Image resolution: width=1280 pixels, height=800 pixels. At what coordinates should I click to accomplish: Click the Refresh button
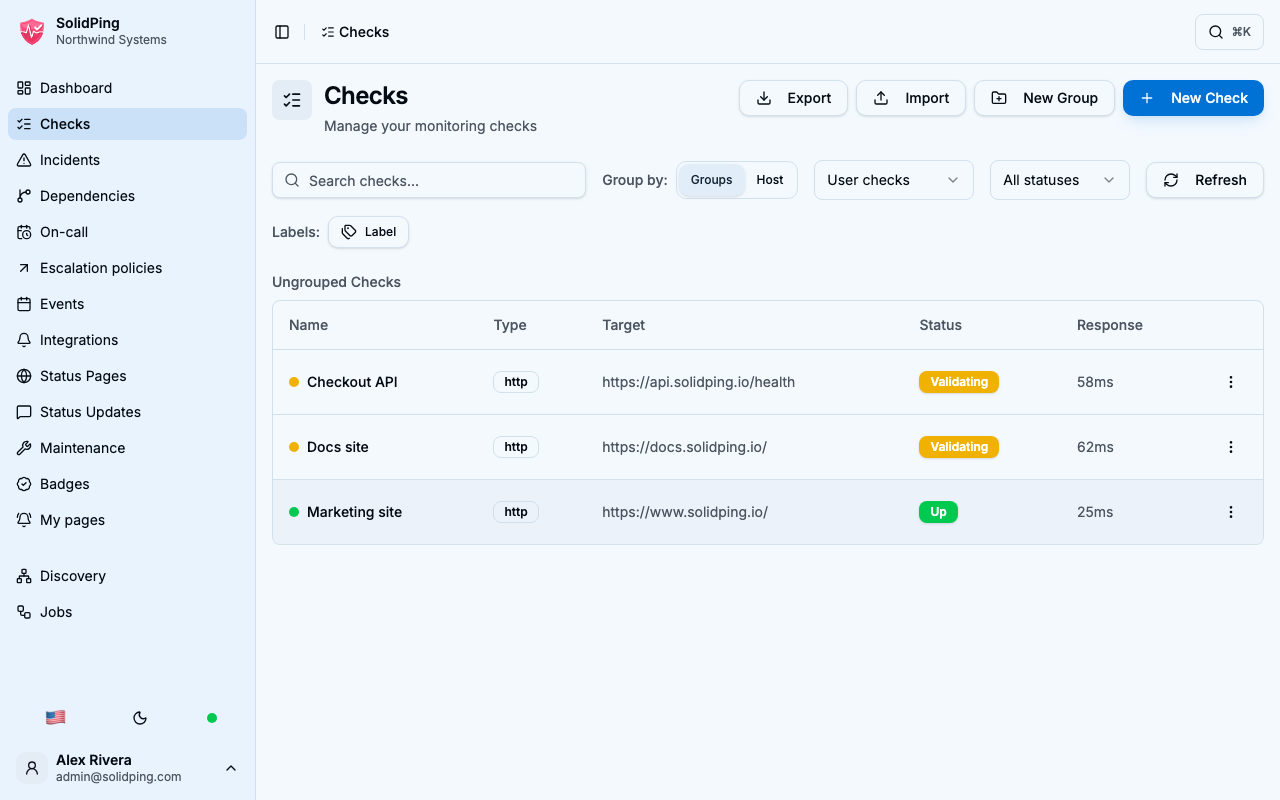tap(1205, 180)
